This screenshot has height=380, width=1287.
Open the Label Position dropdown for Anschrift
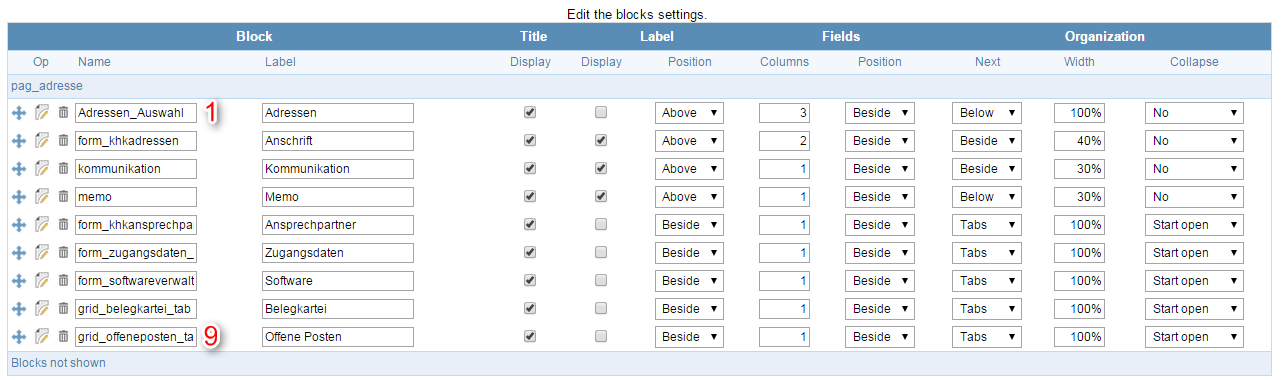point(690,141)
